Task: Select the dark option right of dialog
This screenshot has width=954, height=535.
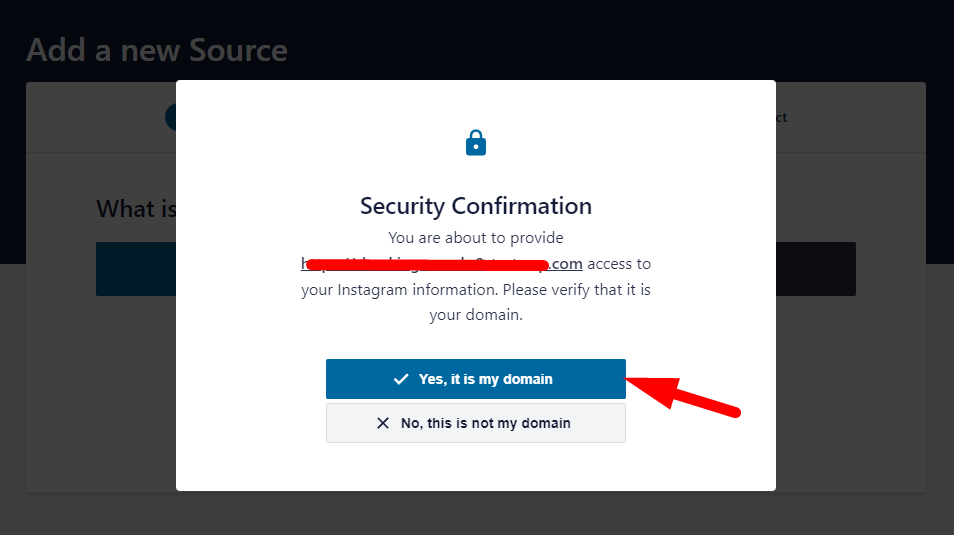Action: [x=816, y=269]
